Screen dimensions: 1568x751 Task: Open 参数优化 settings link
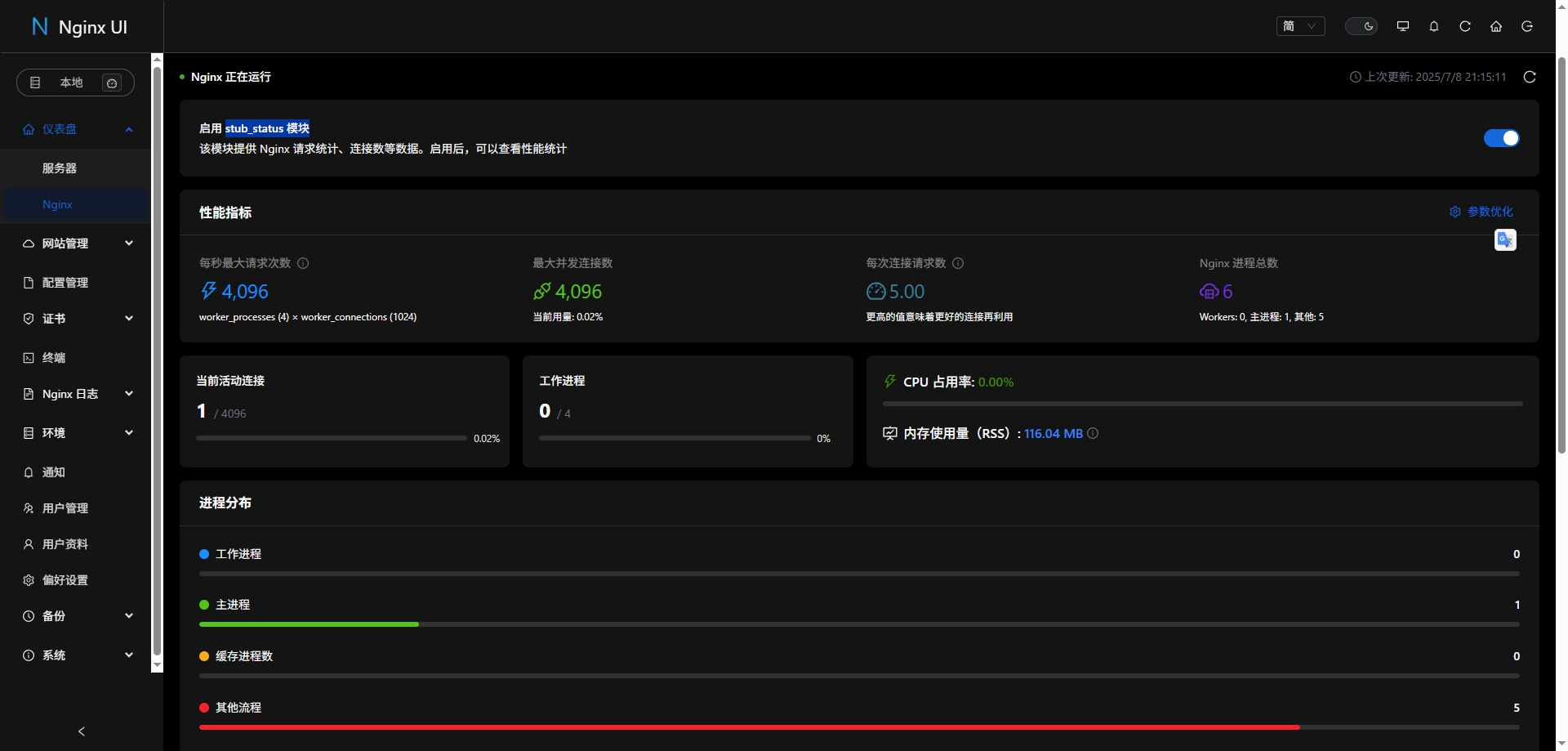[1481, 212]
